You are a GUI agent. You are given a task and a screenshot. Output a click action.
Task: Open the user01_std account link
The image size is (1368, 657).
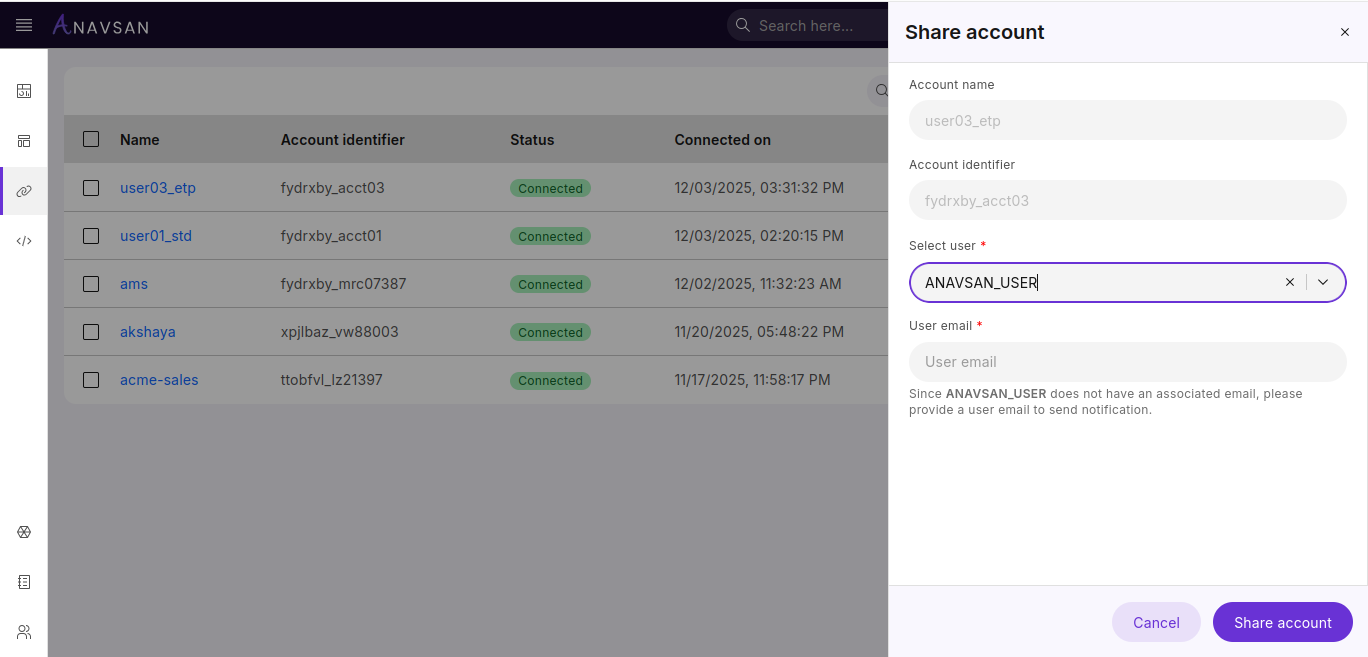(156, 236)
